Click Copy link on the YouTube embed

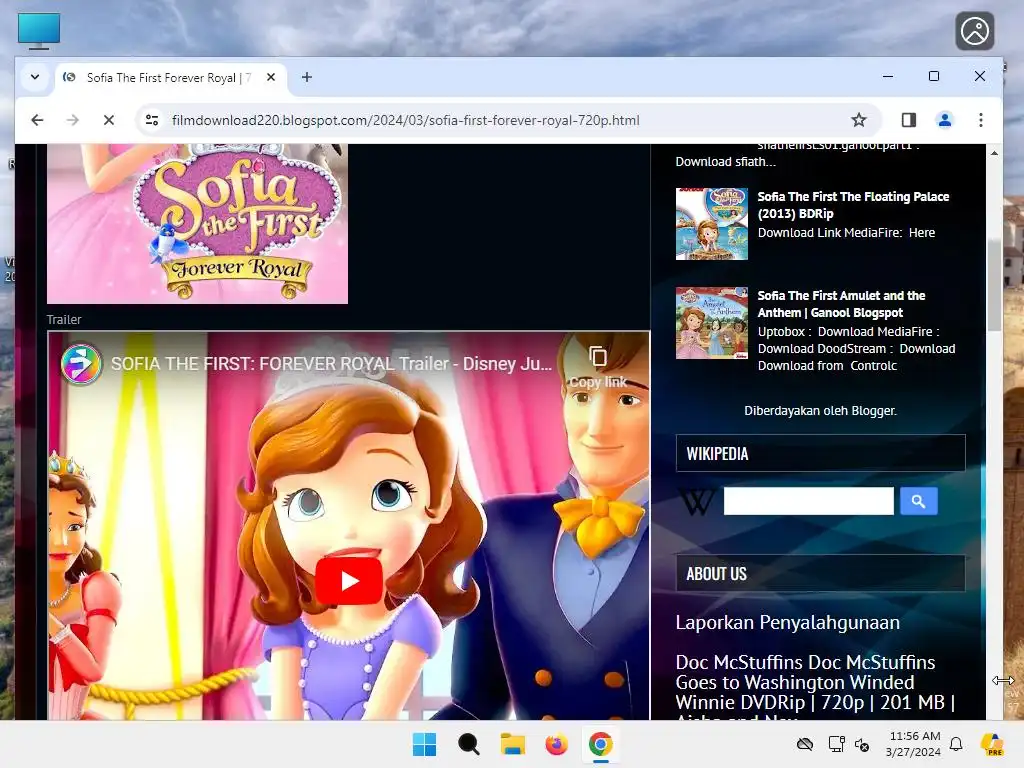(x=598, y=368)
